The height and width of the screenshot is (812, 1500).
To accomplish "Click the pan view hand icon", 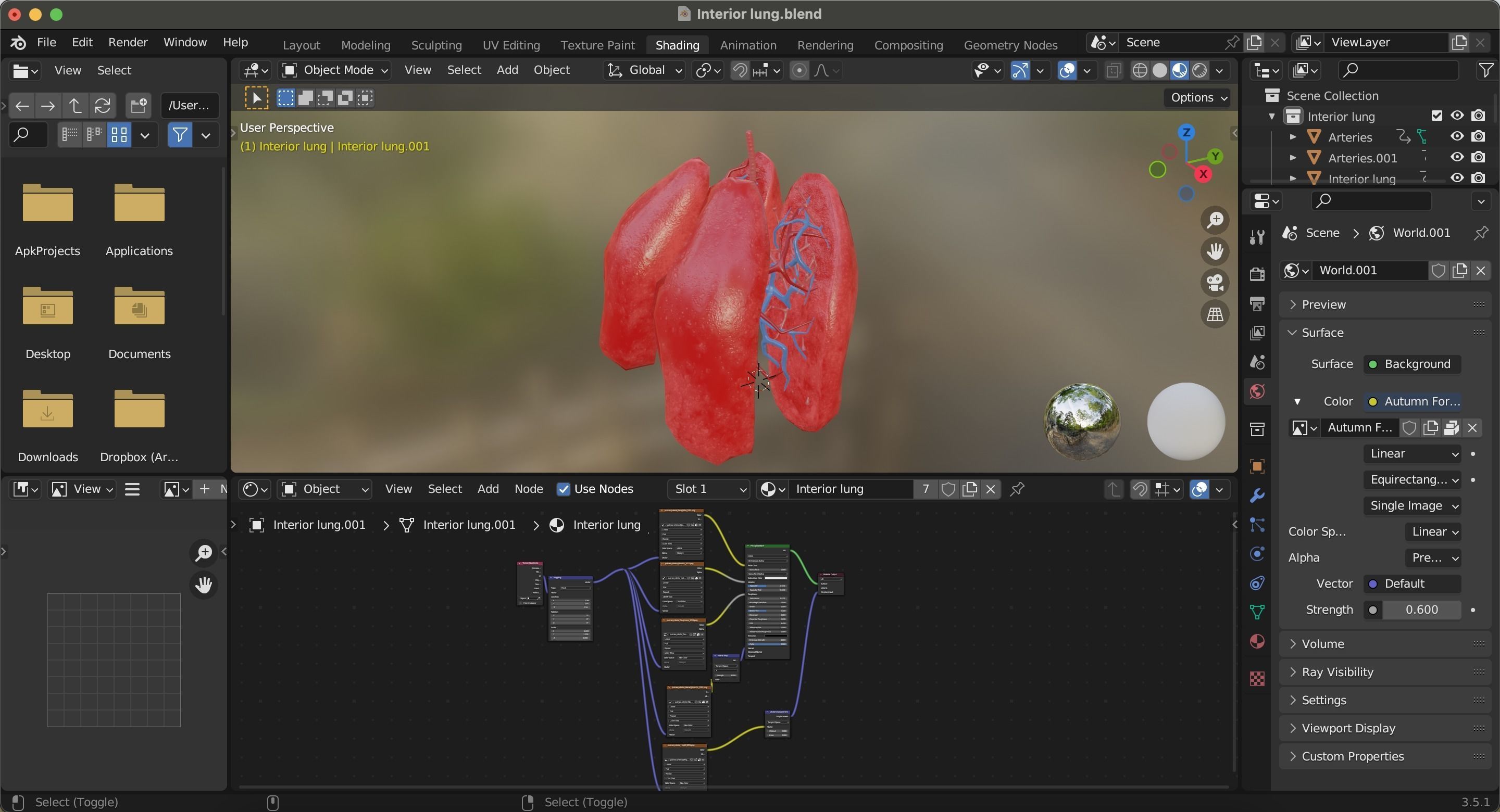I will (1215, 251).
